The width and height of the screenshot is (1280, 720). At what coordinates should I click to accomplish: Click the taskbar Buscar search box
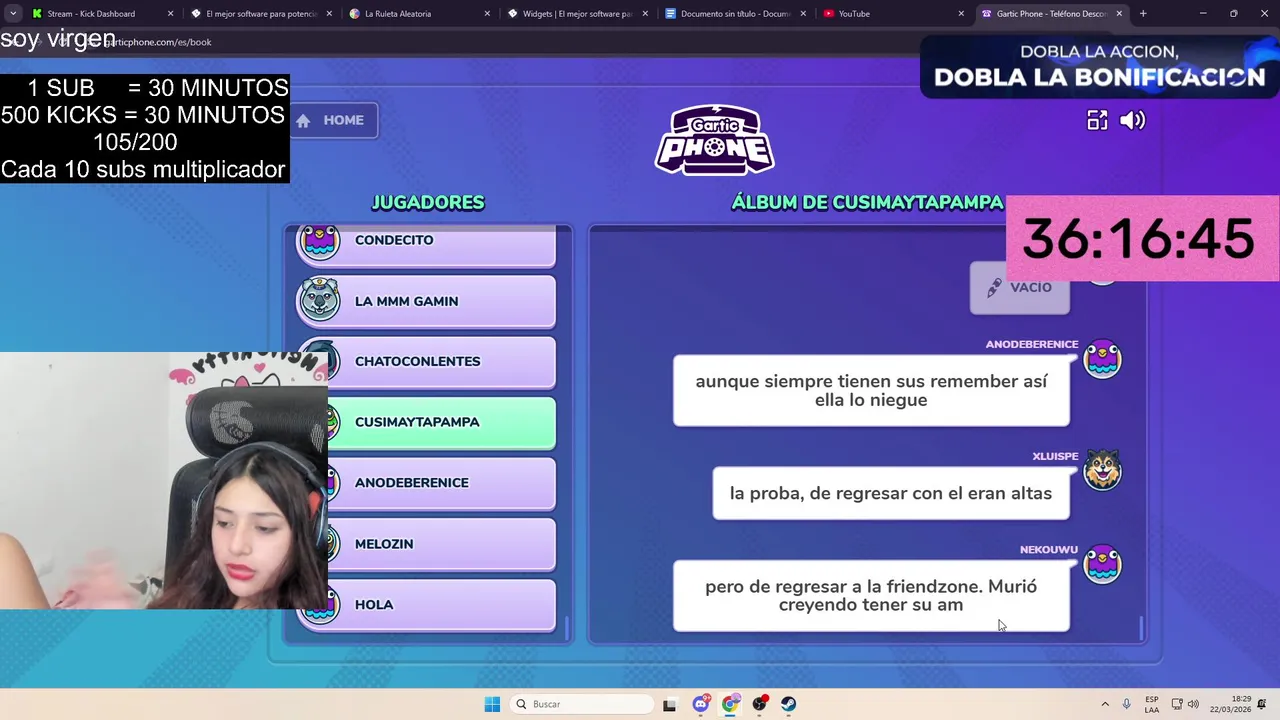pos(580,704)
